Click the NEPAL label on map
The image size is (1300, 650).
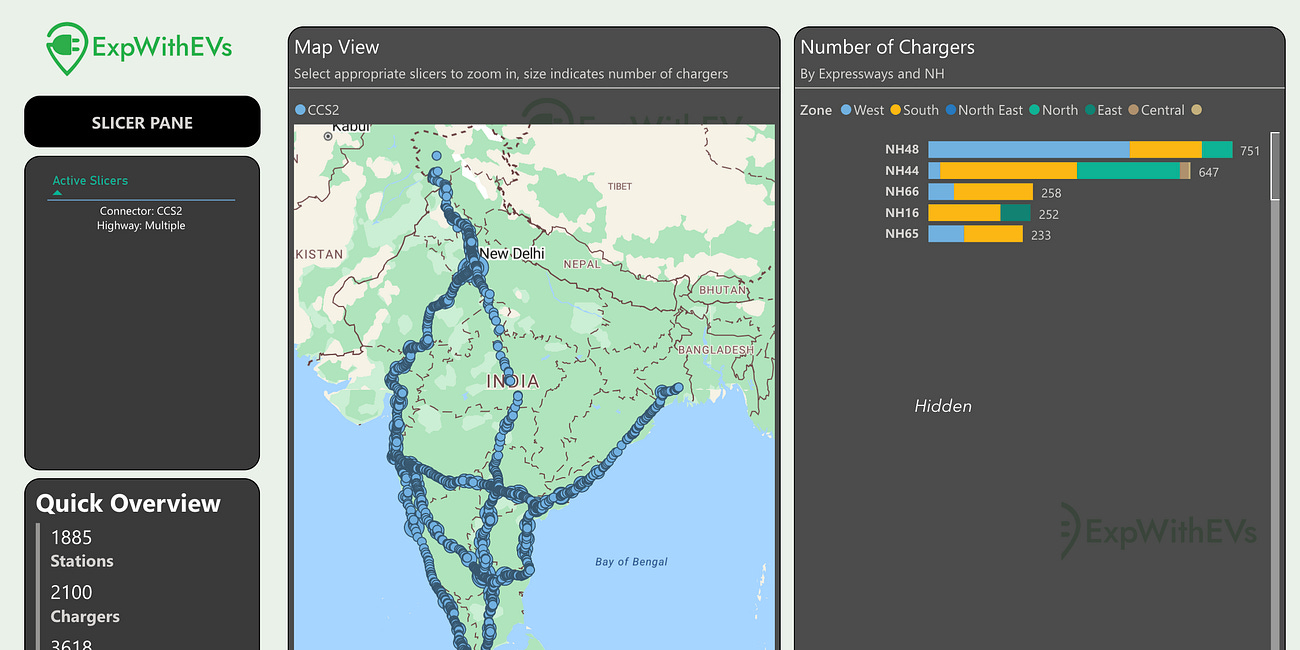point(582,264)
